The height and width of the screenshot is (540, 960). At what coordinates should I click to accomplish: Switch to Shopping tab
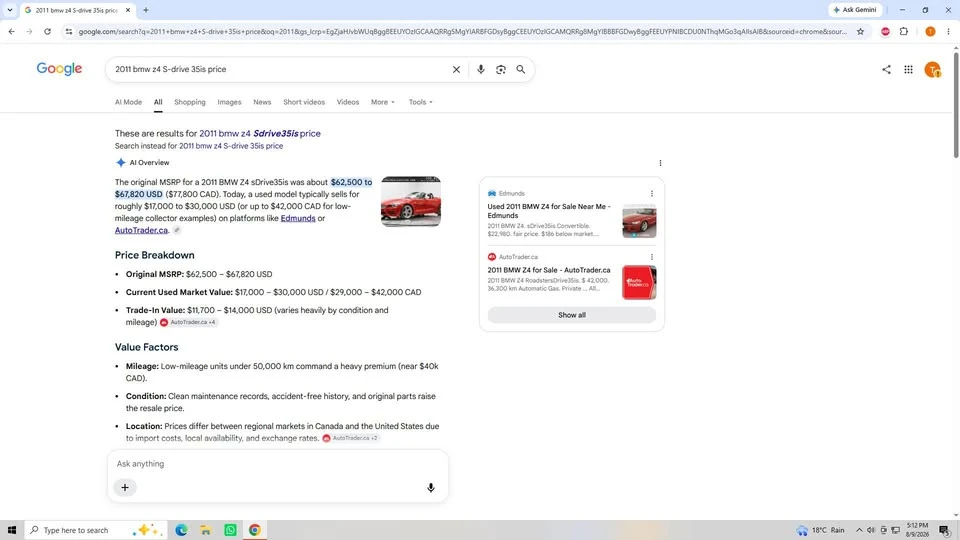coord(190,102)
